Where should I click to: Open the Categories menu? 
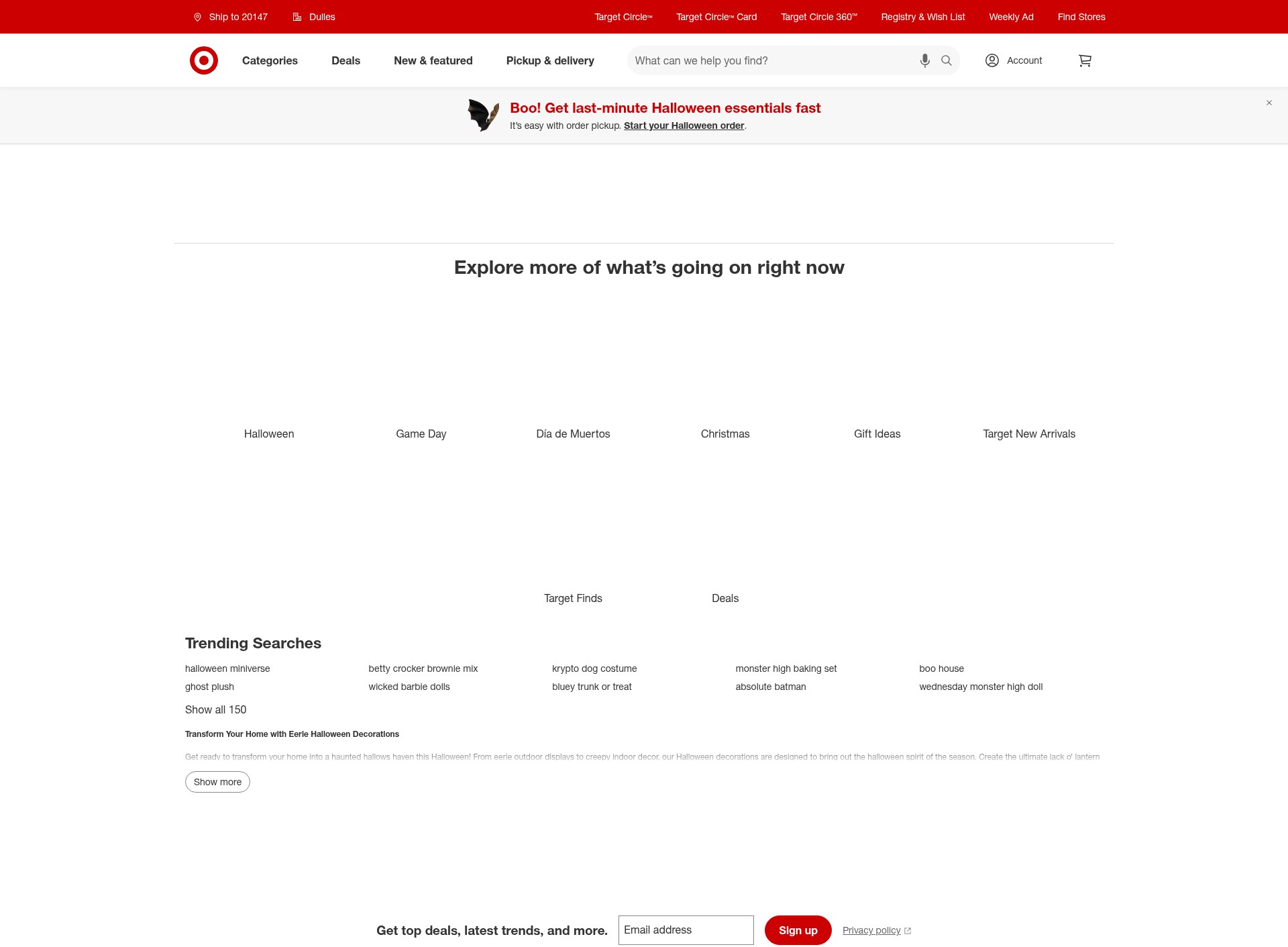270,60
